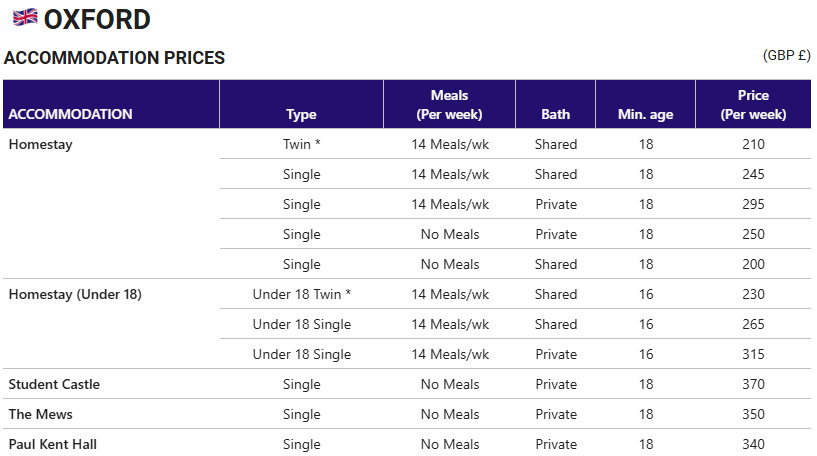This screenshot has width=817, height=456.
Task: Click the Price (Per week) column header
Action: (x=753, y=105)
